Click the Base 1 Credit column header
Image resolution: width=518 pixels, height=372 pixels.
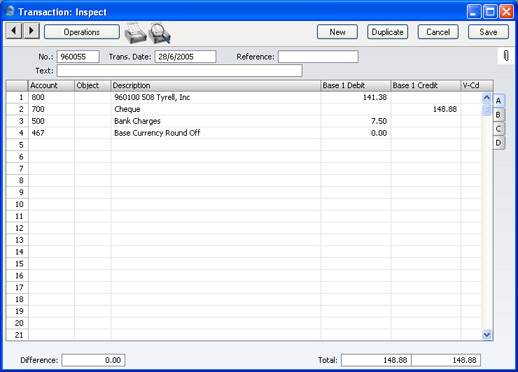(x=426, y=86)
